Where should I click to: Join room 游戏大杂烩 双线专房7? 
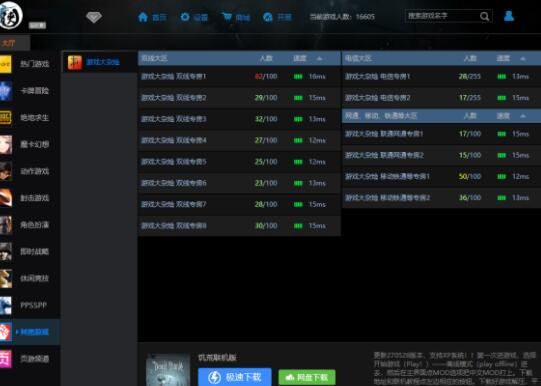tap(239, 205)
